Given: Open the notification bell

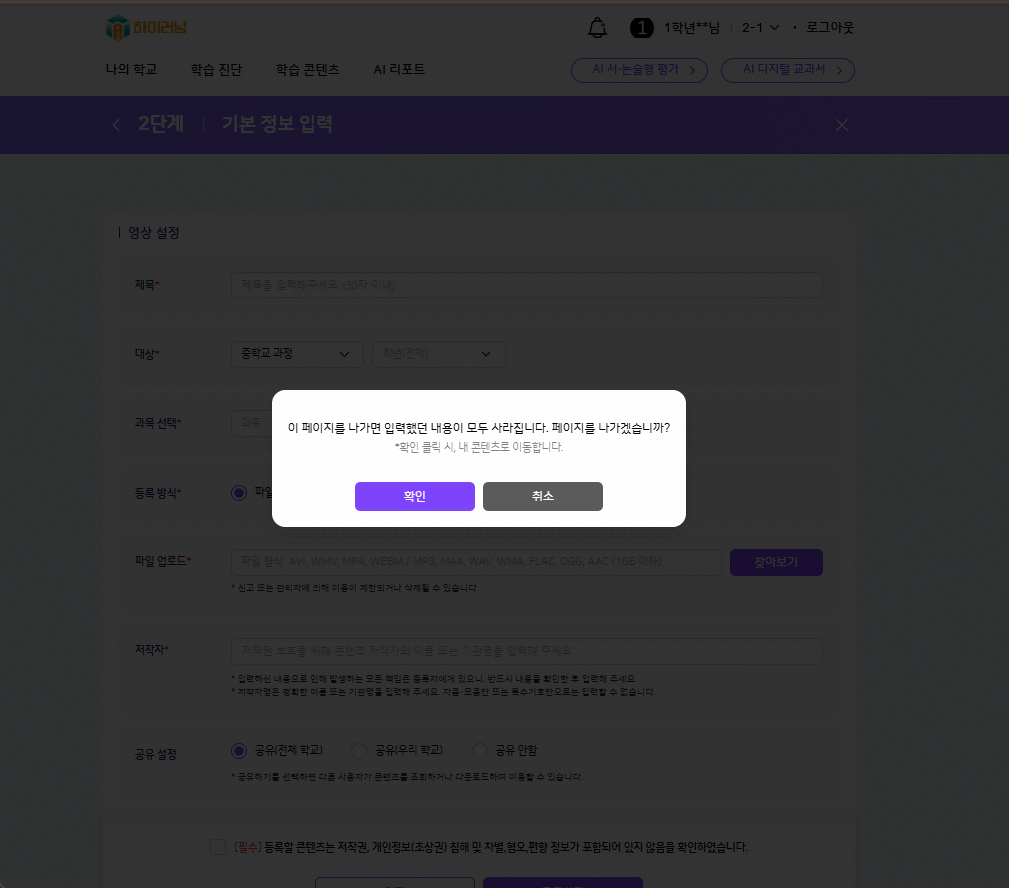Looking at the screenshot, I should click(x=597, y=28).
